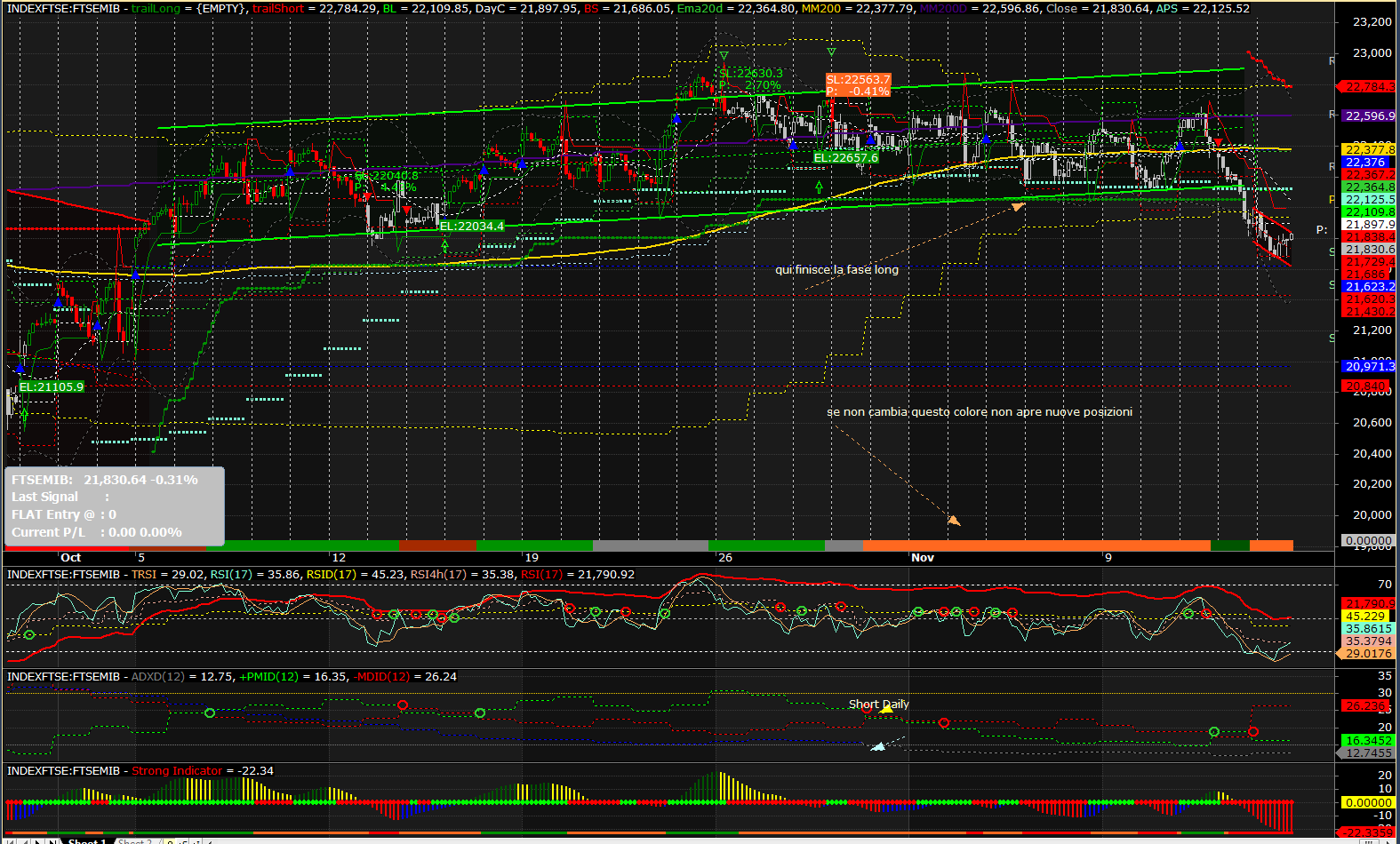Screen dimensions: 1400x844
Task: Click the Nov date axis label
Action: (923, 558)
